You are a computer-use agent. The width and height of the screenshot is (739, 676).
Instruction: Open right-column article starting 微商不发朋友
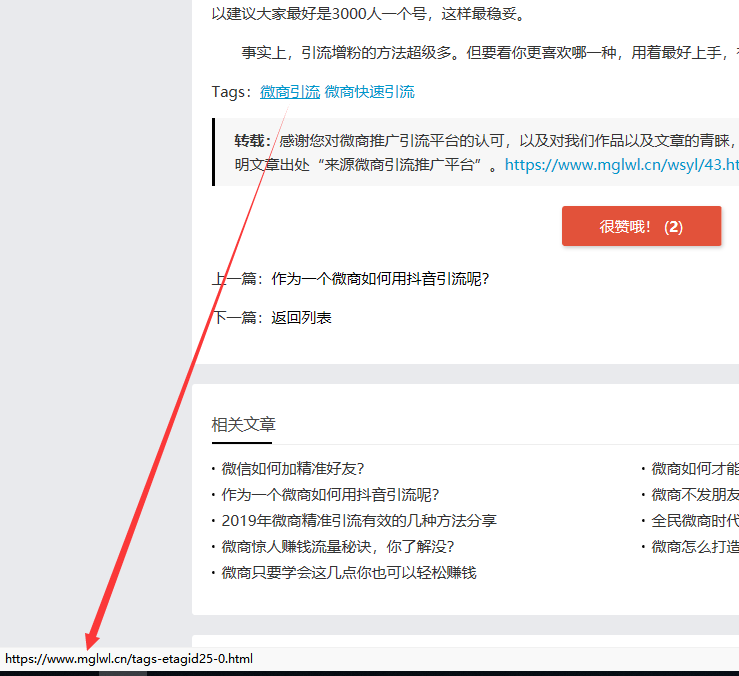coord(694,494)
